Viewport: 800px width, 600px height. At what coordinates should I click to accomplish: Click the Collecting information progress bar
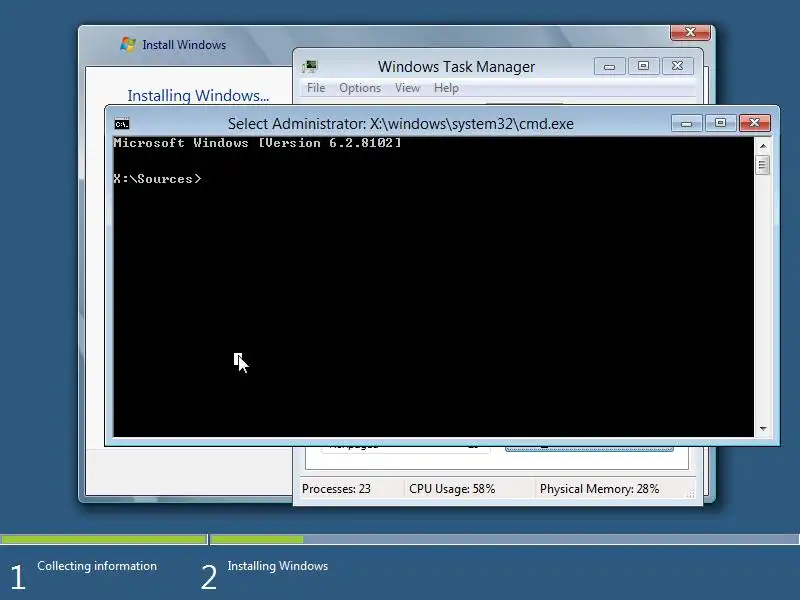[104, 539]
